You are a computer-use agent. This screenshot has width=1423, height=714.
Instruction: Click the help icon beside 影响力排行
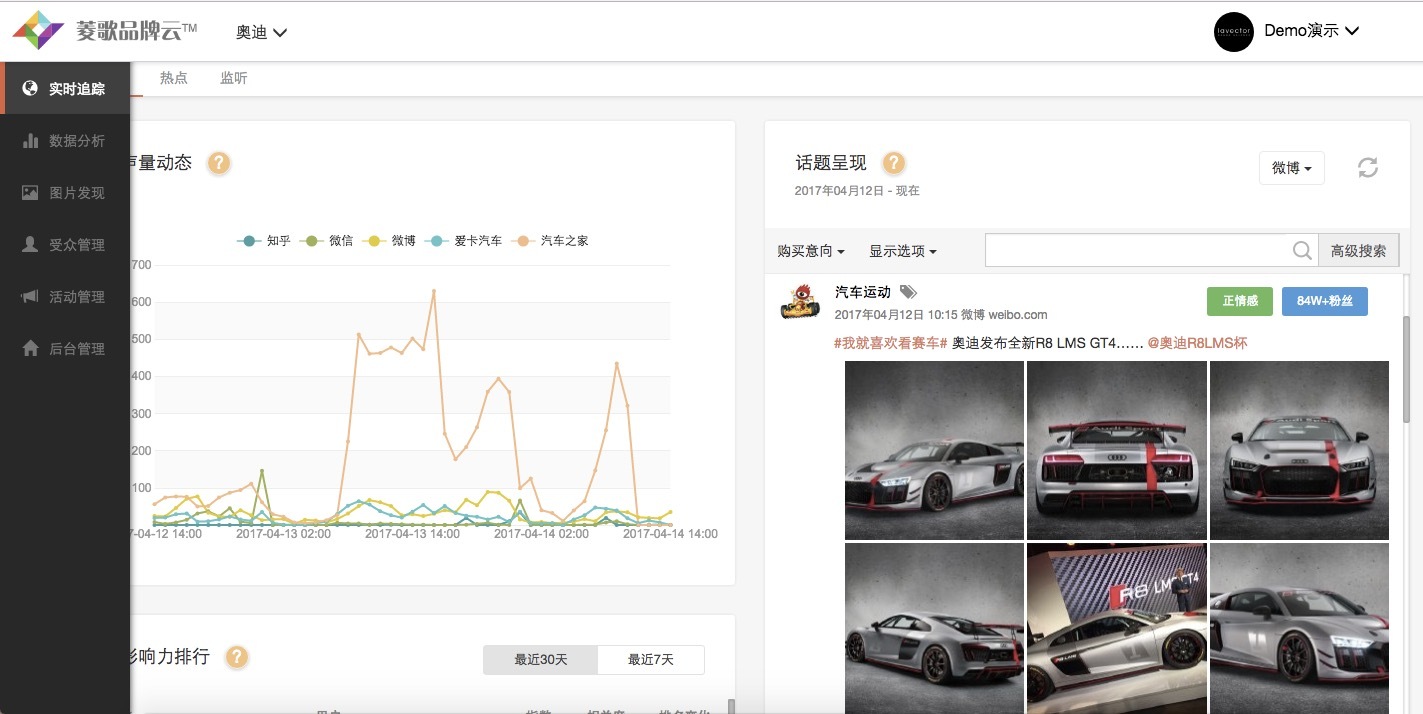click(x=236, y=657)
